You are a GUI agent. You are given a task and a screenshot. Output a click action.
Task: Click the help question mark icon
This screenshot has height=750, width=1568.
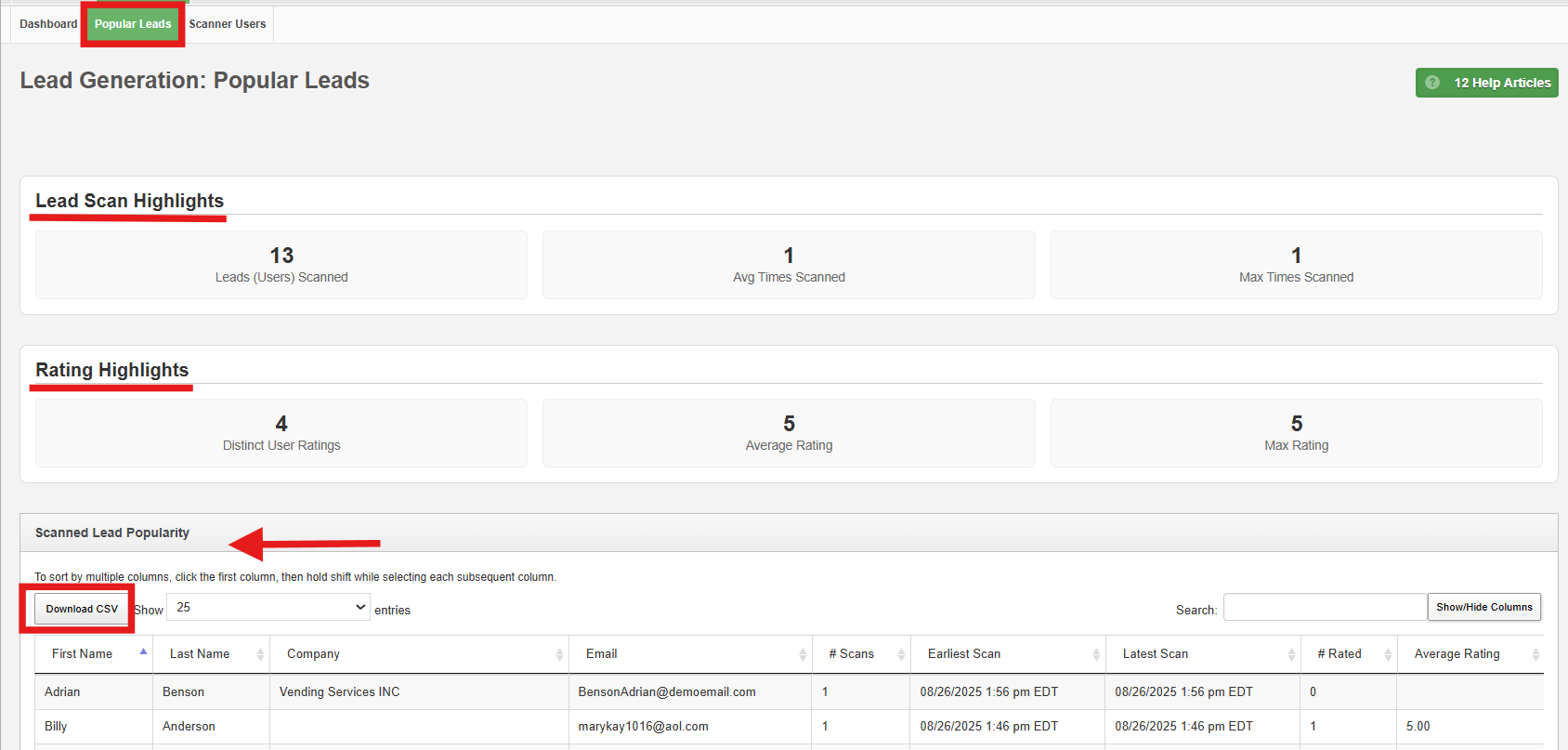[1432, 83]
